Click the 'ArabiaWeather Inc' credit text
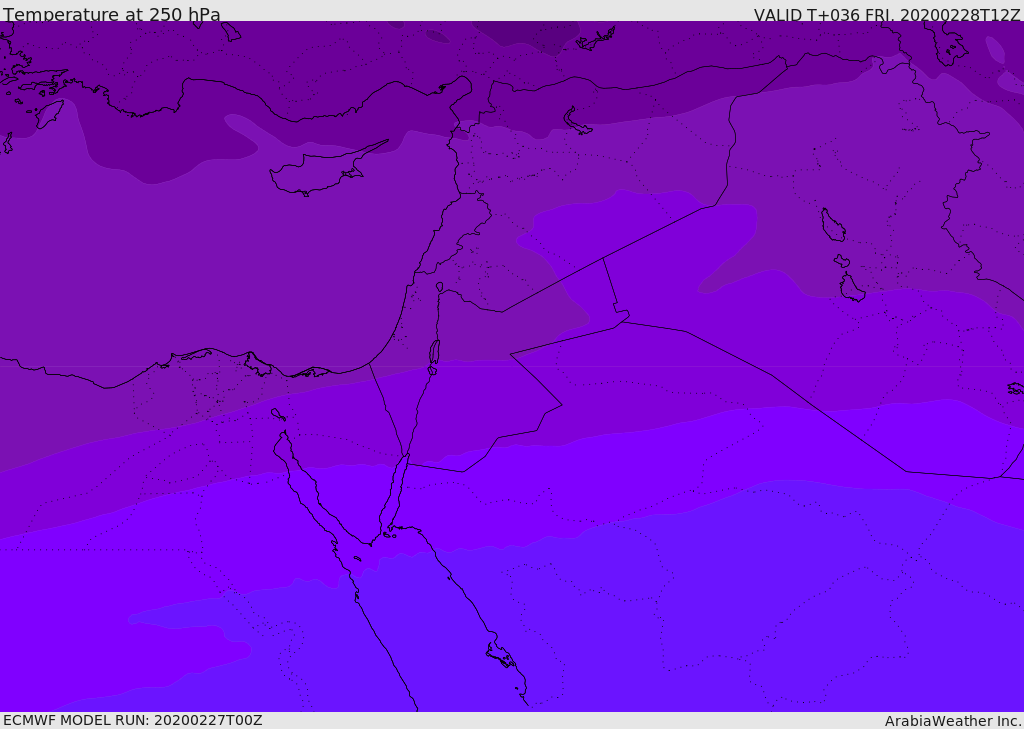1024x729 pixels. point(954,721)
